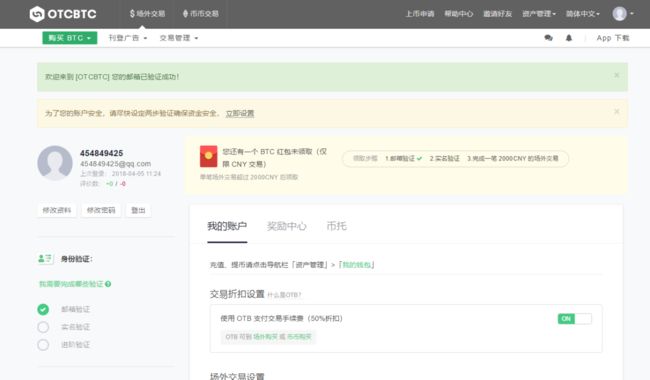Expand the 资产管理 asset management menu
Viewport: 650px width, 380px height.
point(539,14)
